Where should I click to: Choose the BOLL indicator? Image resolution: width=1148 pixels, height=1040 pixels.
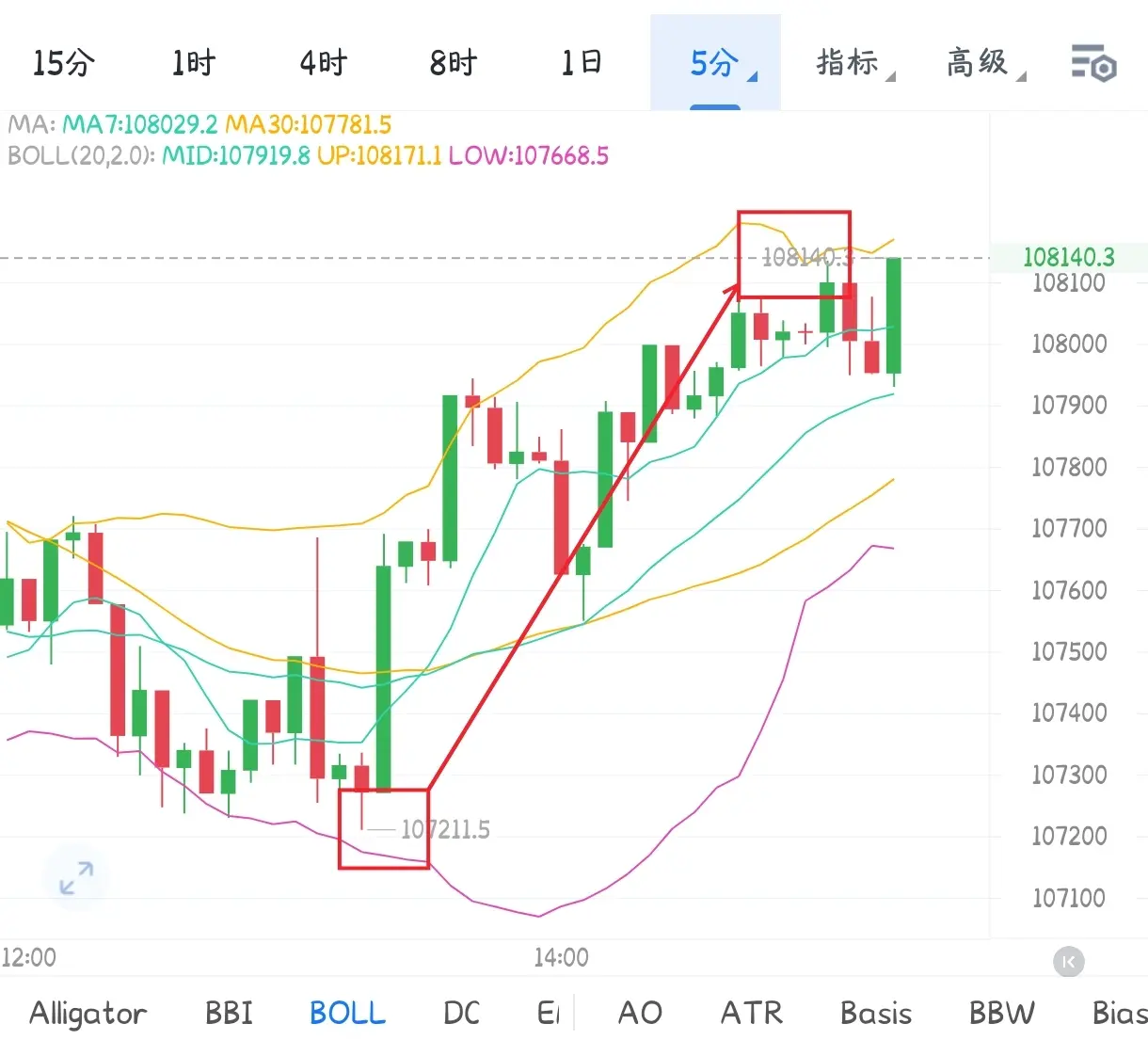pos(347,1014)
